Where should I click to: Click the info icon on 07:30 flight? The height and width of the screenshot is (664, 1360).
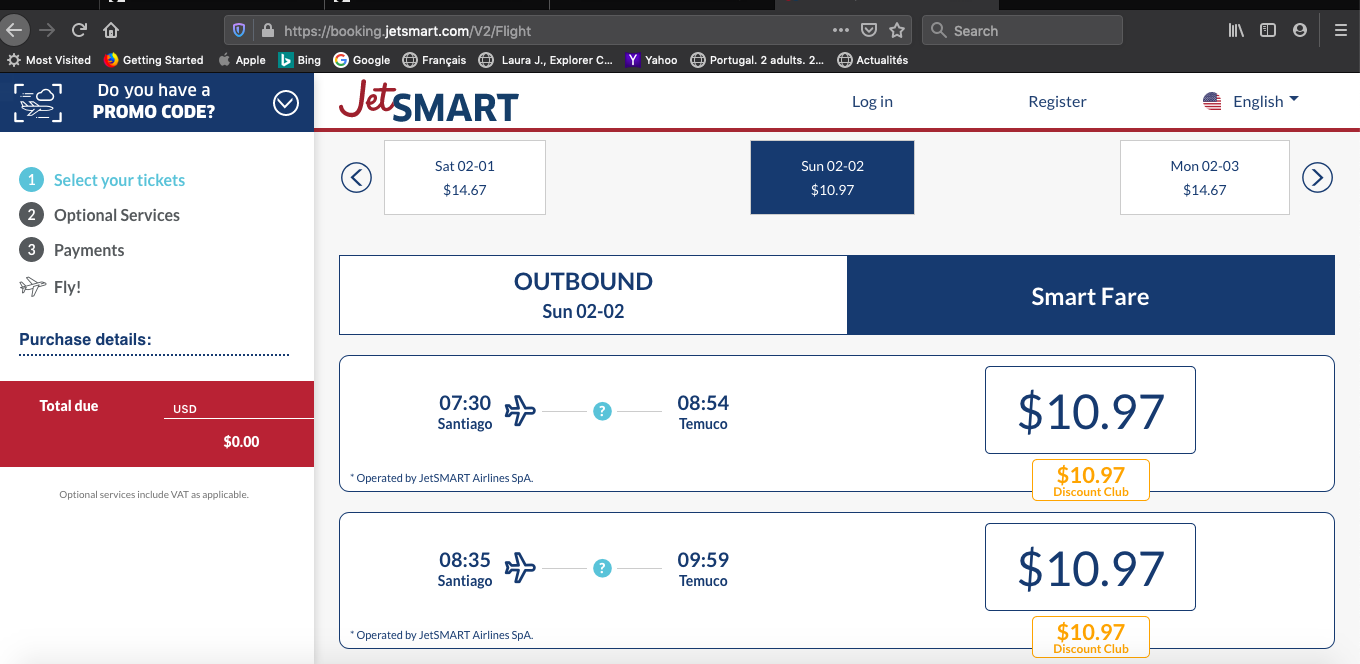click(602, 411)
